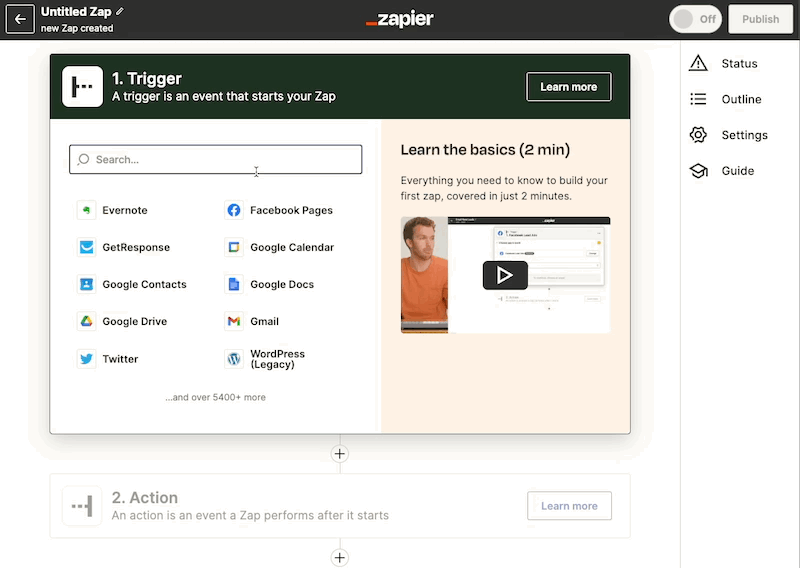The height and width of the screenshot is (568, 800).
Task: Open Settings gear icon
Action: tap(698, 135)
